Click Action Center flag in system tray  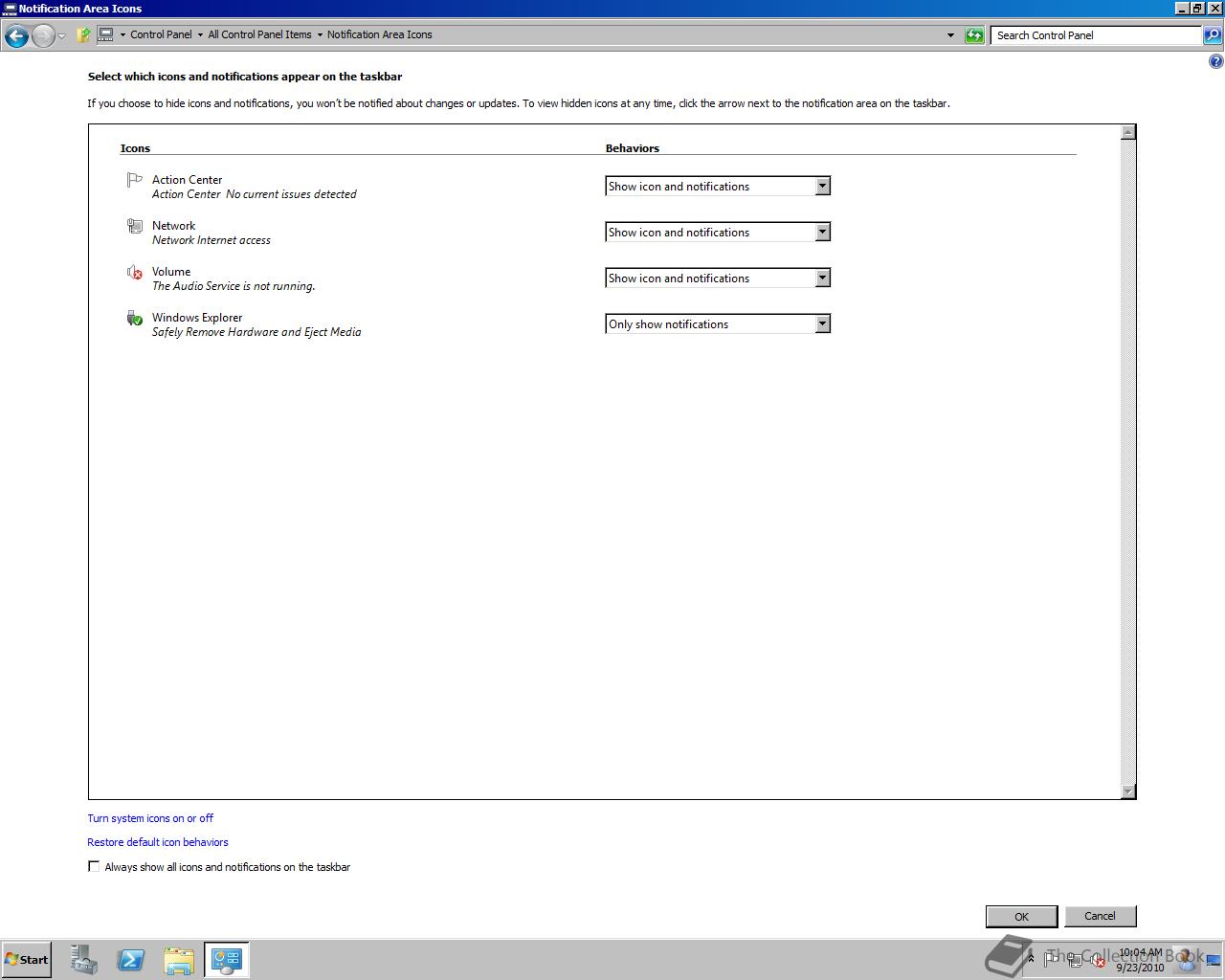pos(1053,958)
